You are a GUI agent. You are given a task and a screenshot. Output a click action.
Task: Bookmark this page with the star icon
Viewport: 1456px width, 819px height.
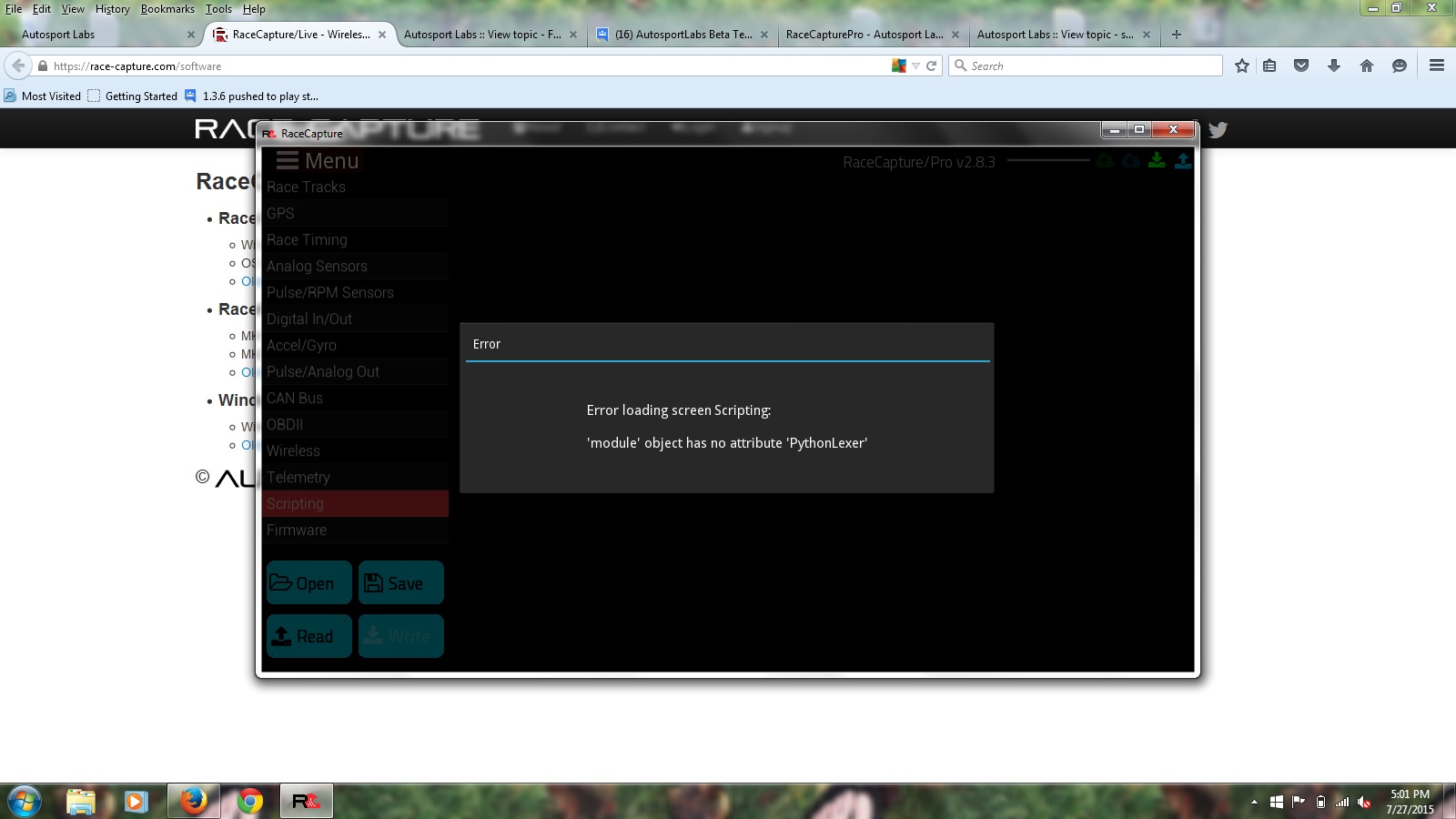pos(1241,66)
